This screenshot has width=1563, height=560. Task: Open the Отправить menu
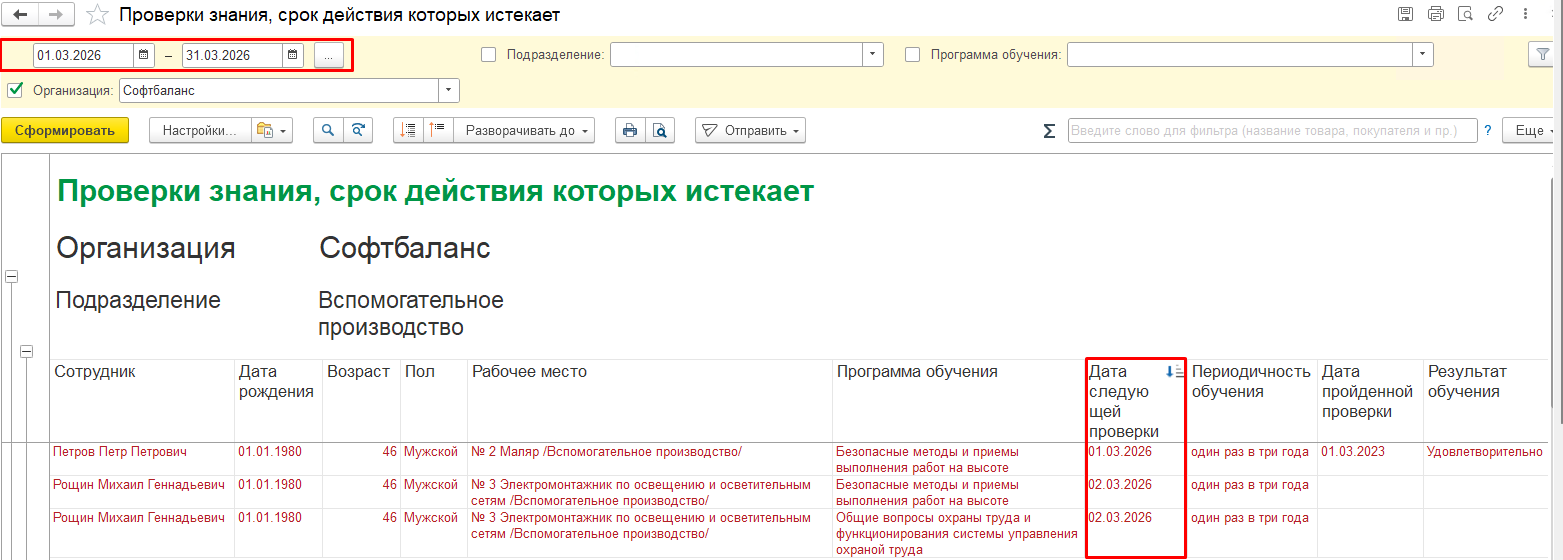coord(750,130)
